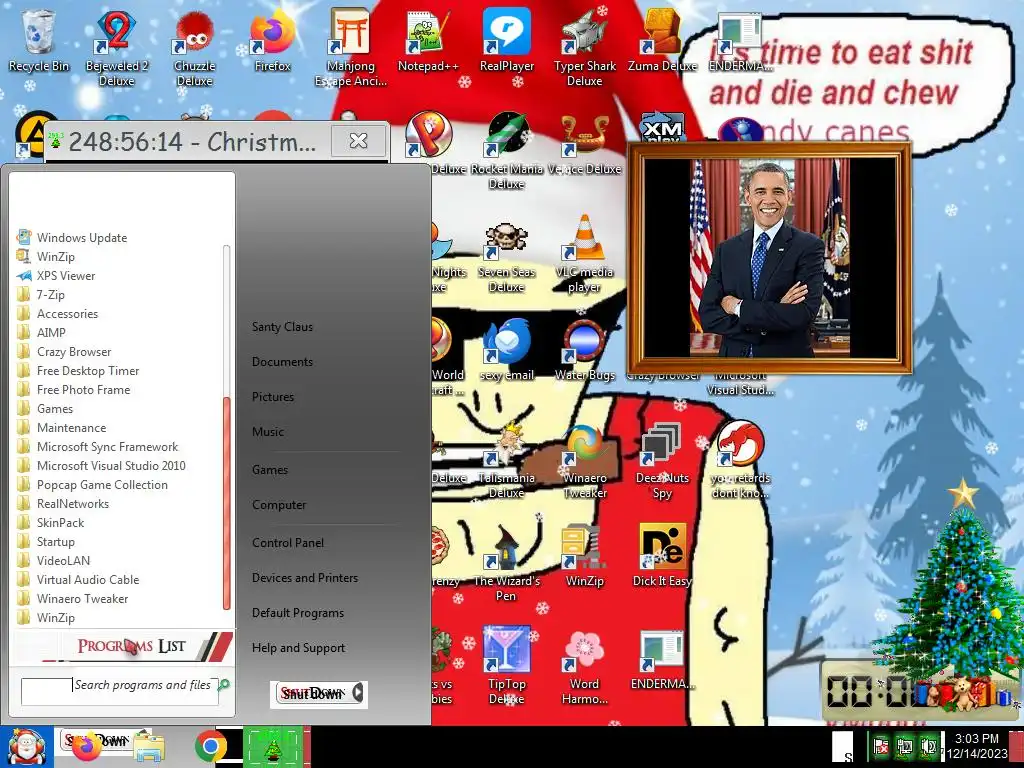Click the Obama photo frame gadget

[x=769, y=258]
